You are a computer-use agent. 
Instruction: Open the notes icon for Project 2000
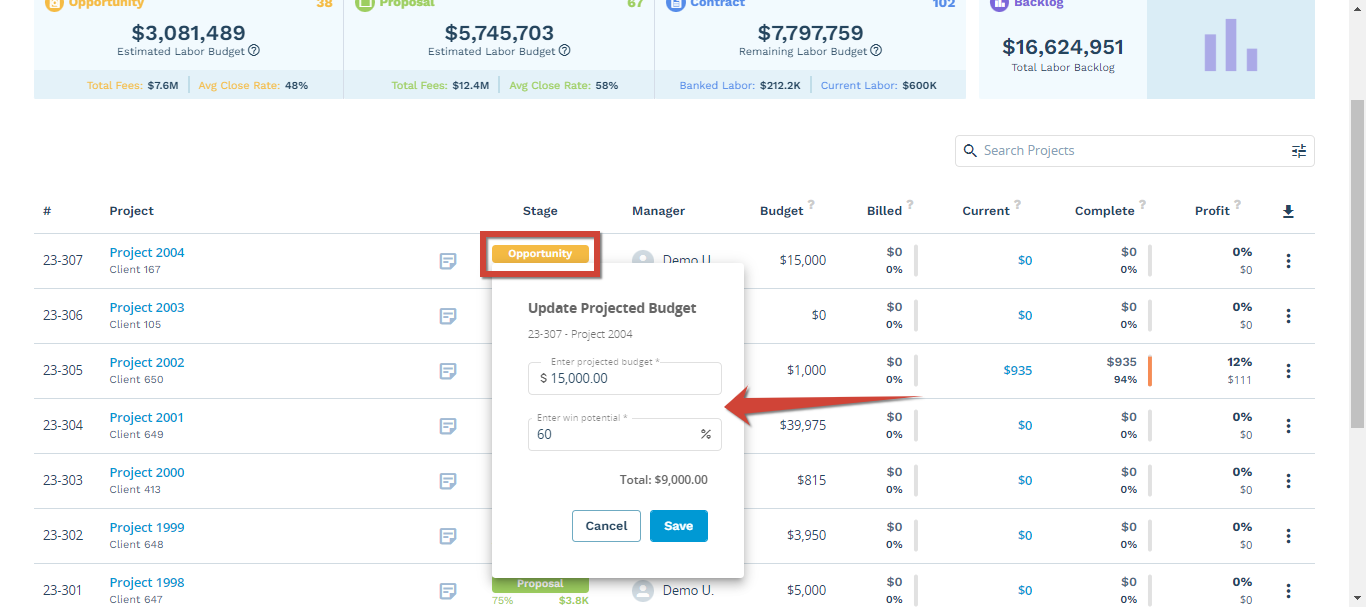[447, 481]
